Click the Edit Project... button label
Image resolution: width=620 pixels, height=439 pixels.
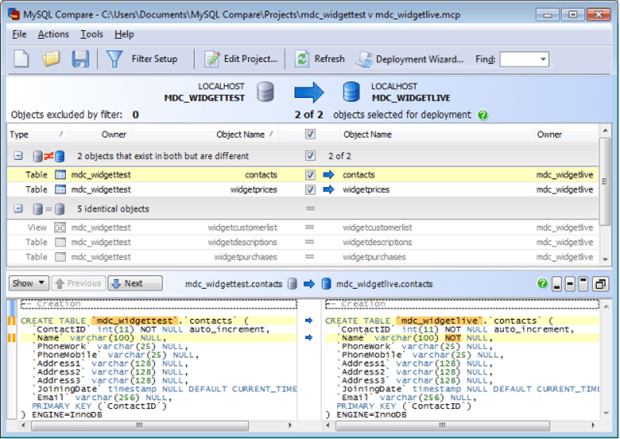click(x=251, y=59)
